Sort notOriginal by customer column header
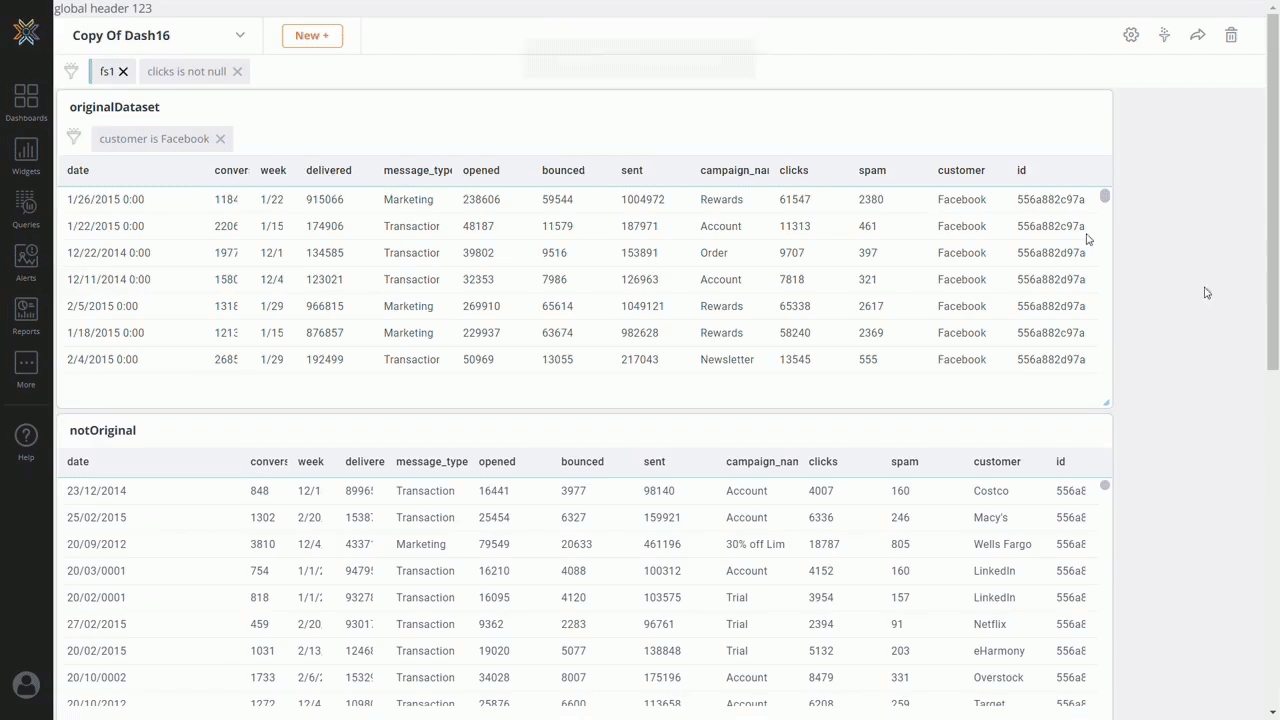Screen dimensions: 1280x720 [x=997, y=462]
